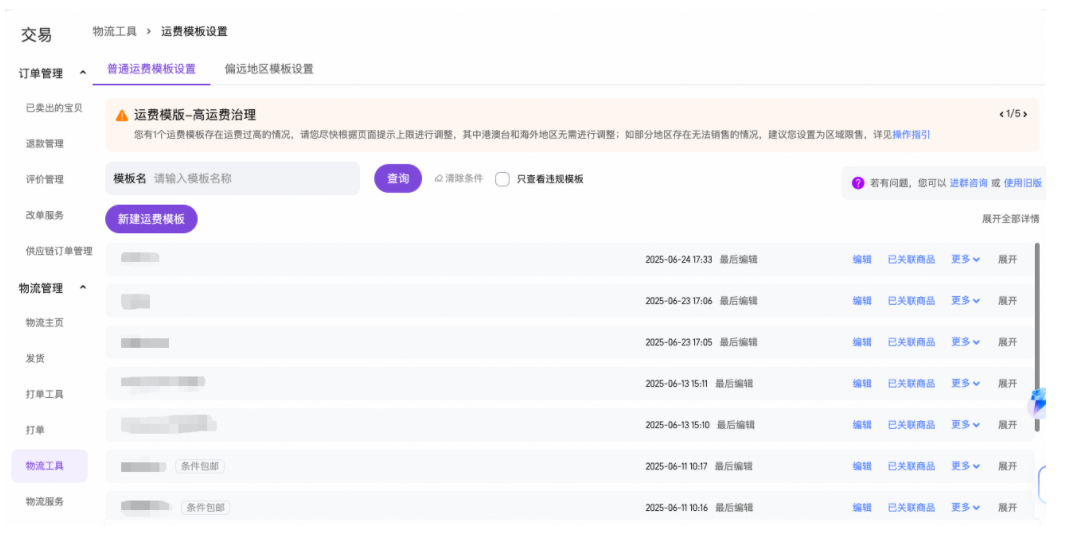Open 更多 dropdown for 2025-06-23 17:06 row

pyautogui.click(x=965, y=300)
